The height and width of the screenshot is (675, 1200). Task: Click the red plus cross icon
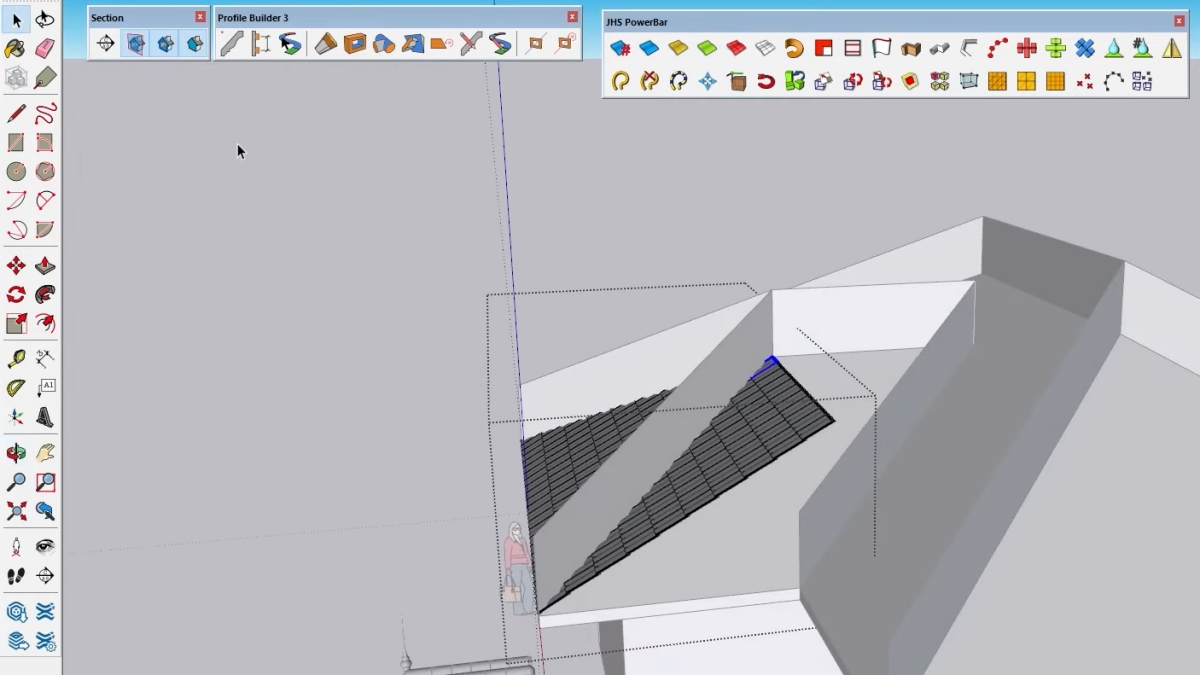coord(1026,48)
